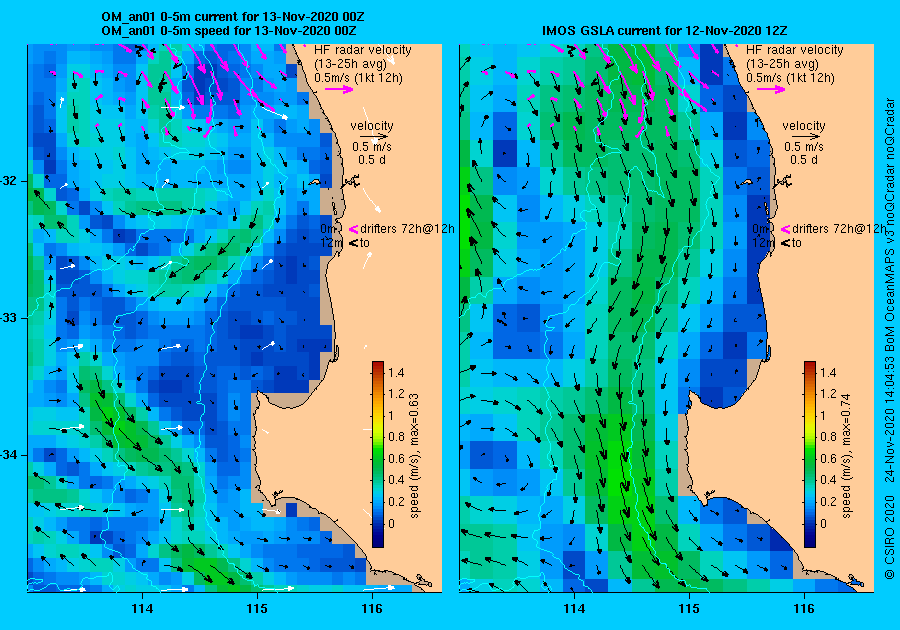Image resolution: width=900 pixels, height=630 pixels.
Task: Click longitude label 116 under left map
Action: coord(372,609)
